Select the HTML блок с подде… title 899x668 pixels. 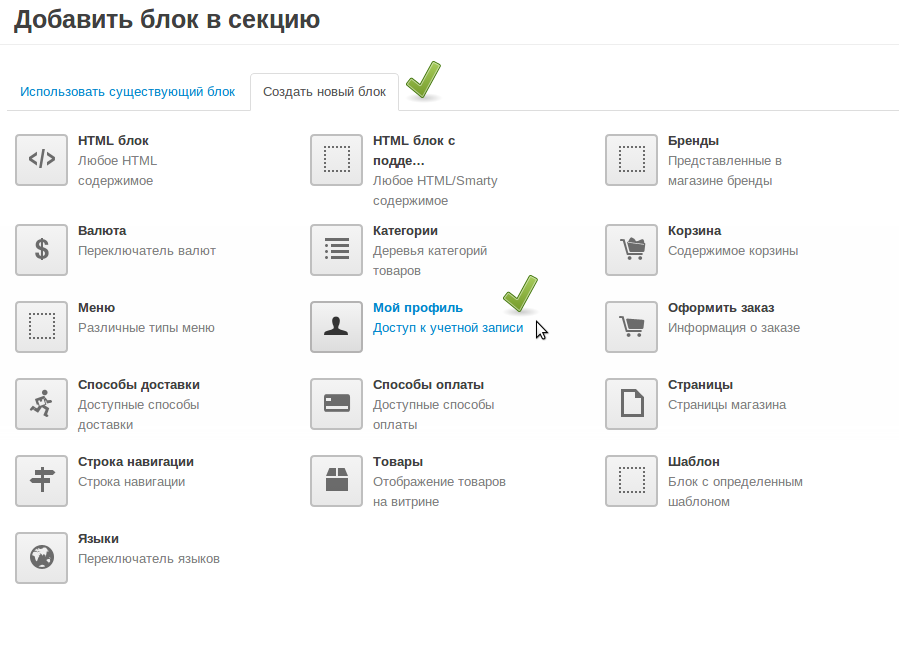coord(413,150)
